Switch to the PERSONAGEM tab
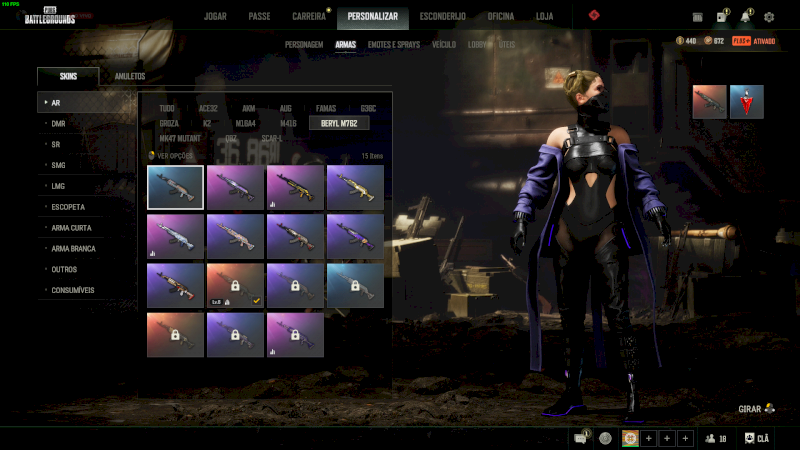This screenshot has width=800, height=450. click(304, 44)
